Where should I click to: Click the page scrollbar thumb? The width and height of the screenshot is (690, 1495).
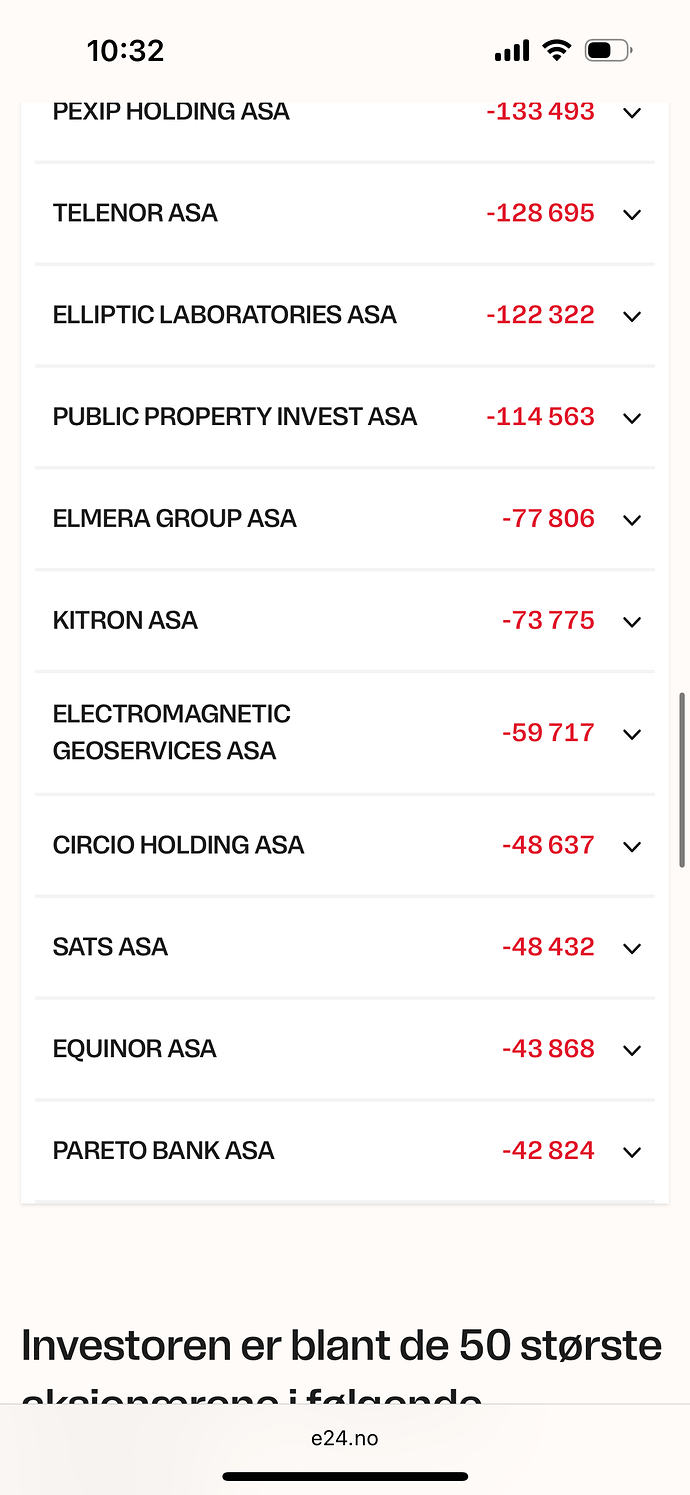[683, 779]
